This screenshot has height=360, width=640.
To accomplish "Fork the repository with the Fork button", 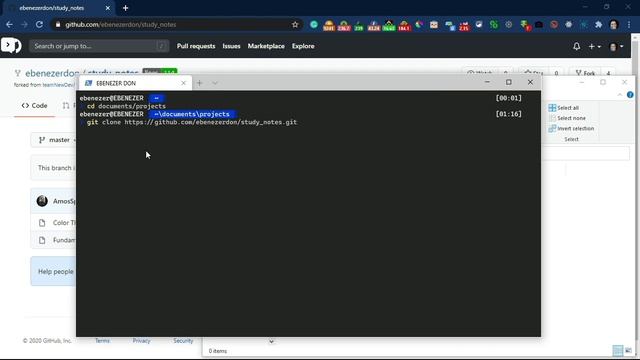I will [x=585, y=73].
